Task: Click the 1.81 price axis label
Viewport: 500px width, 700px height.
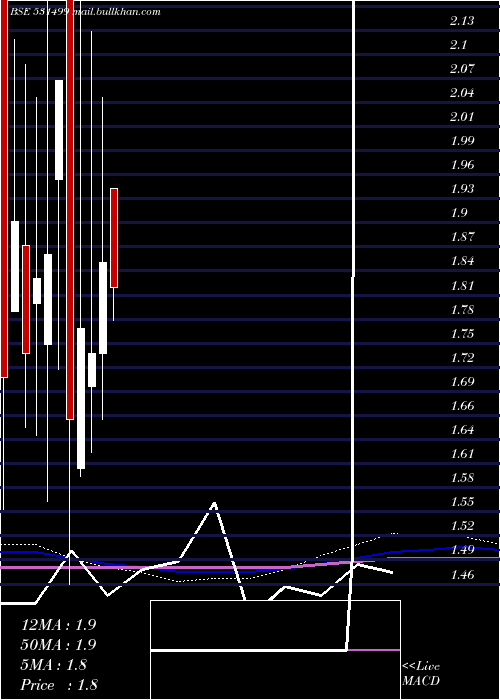Action: [x=462, y=286]
